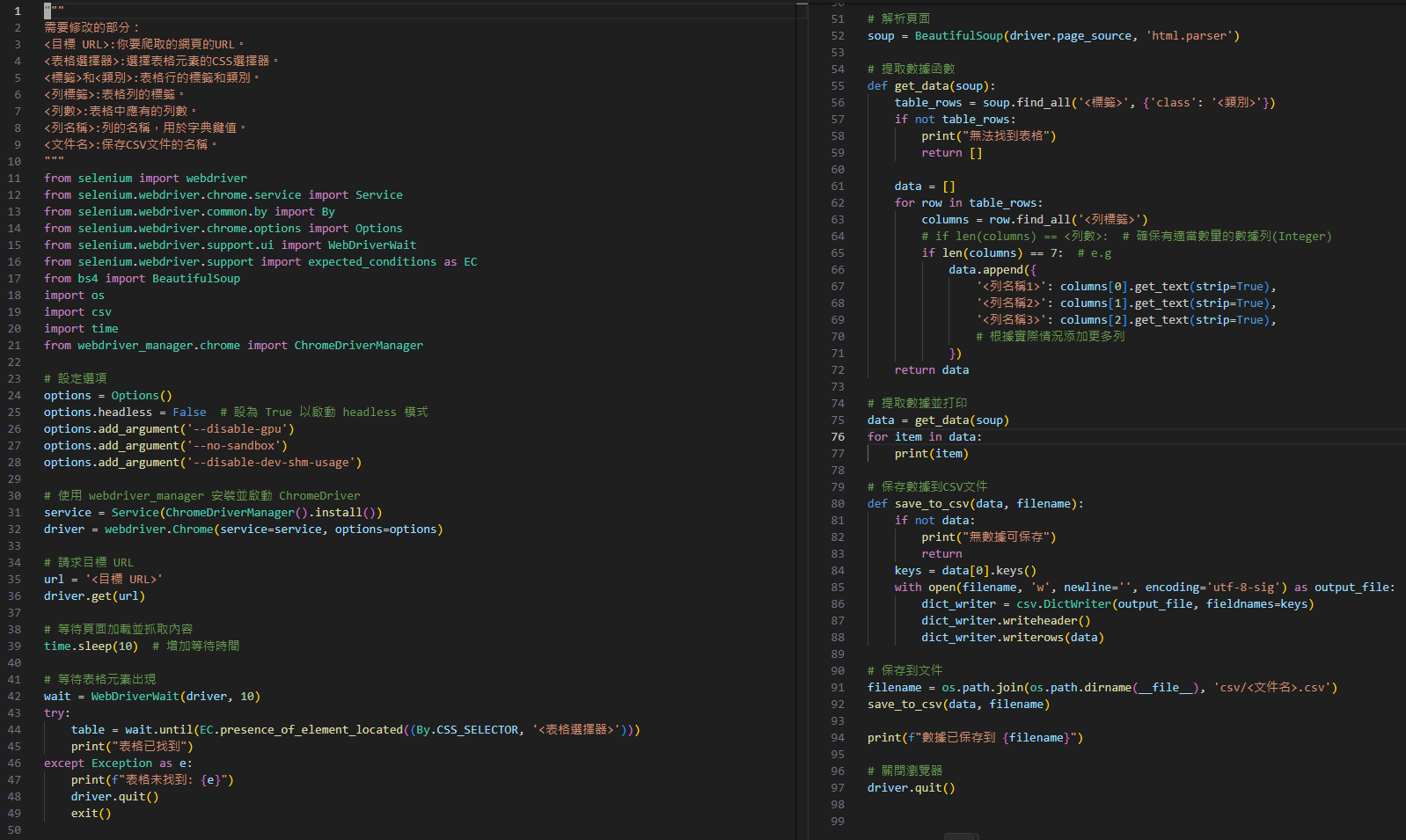Click the 'import csv' line
The height and width of the screenshot is (840, 1406).
pos(77,311)
